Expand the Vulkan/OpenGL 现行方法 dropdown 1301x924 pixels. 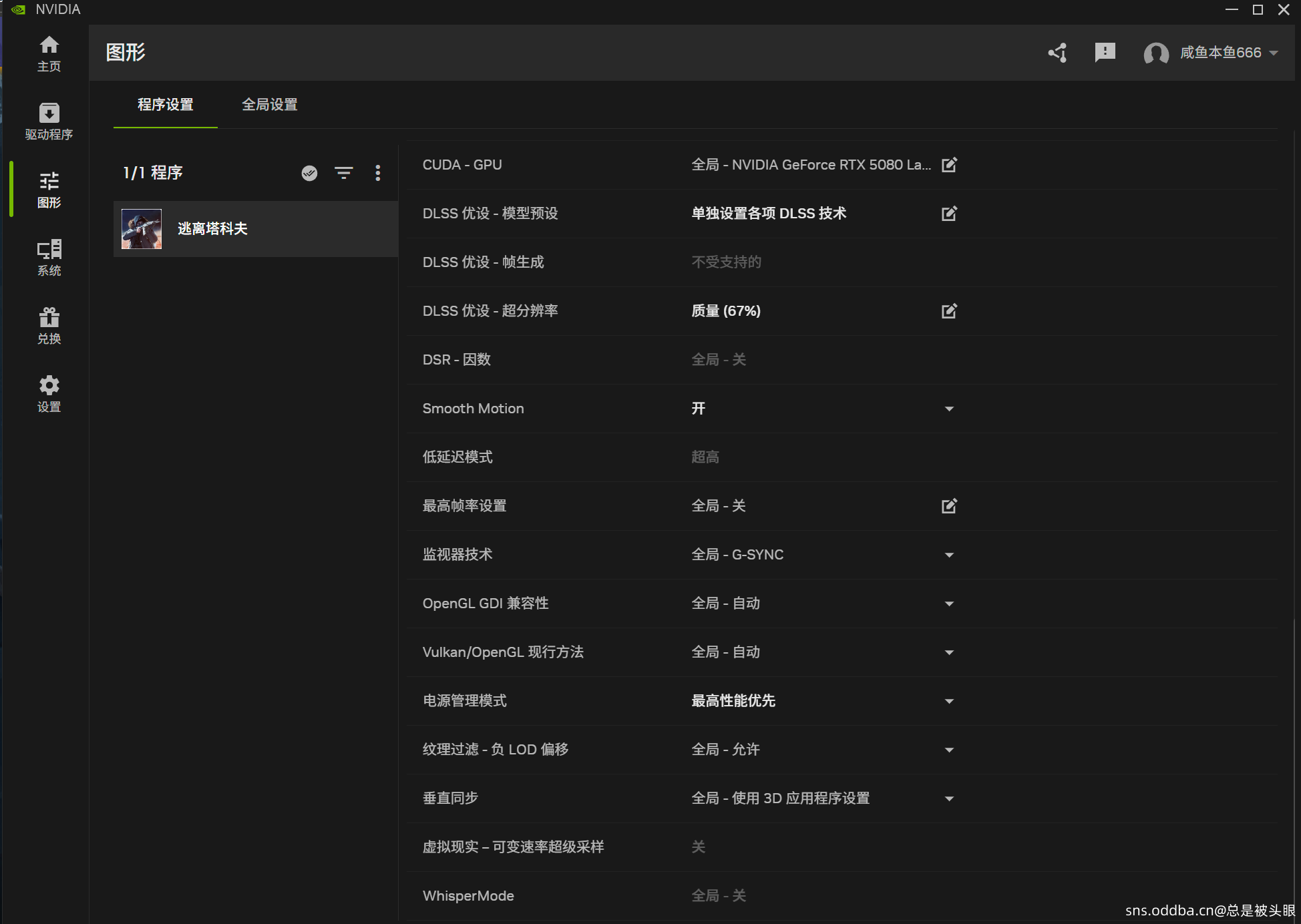pos(949,652)
